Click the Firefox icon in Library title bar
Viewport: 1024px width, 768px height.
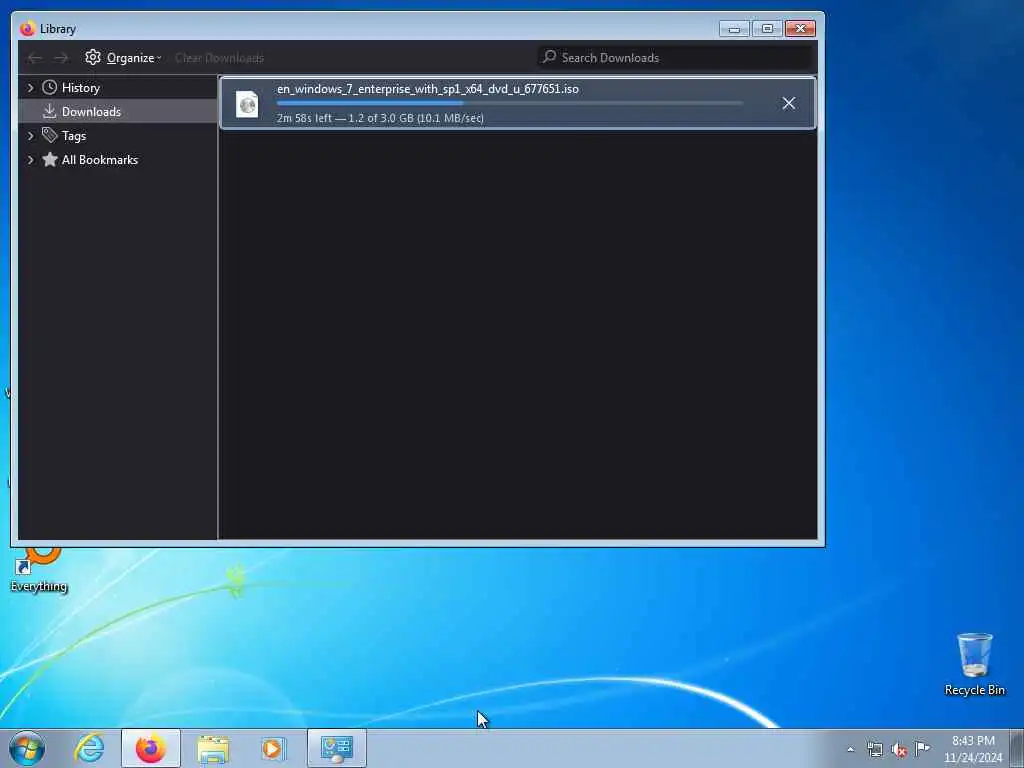[x=27, y=29]
